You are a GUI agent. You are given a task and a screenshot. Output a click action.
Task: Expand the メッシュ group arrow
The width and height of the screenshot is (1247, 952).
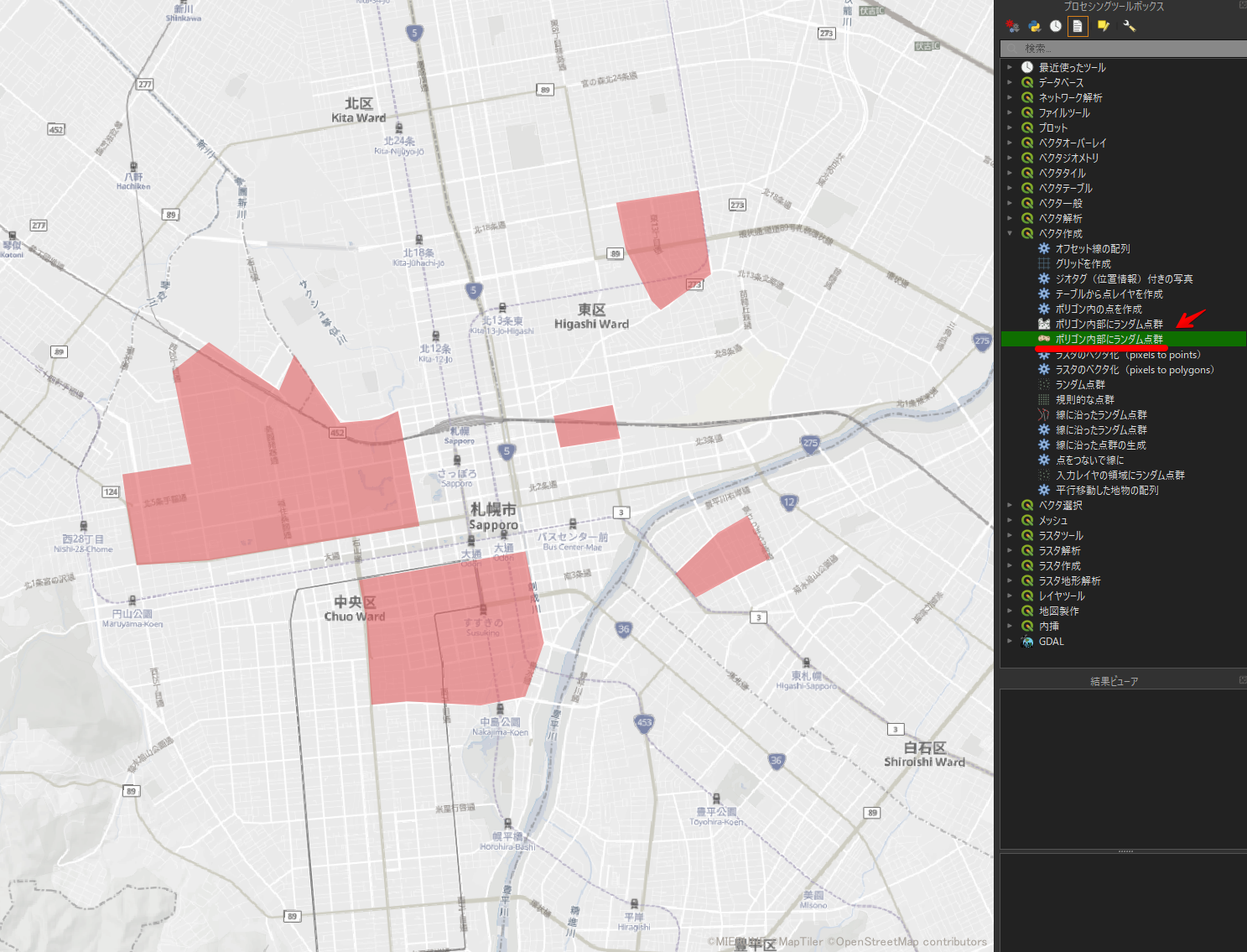coord(1010,520)
